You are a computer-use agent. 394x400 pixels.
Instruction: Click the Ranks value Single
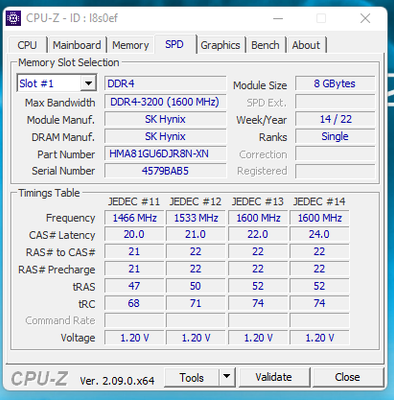pyautogui.click(x=335, y=136)
